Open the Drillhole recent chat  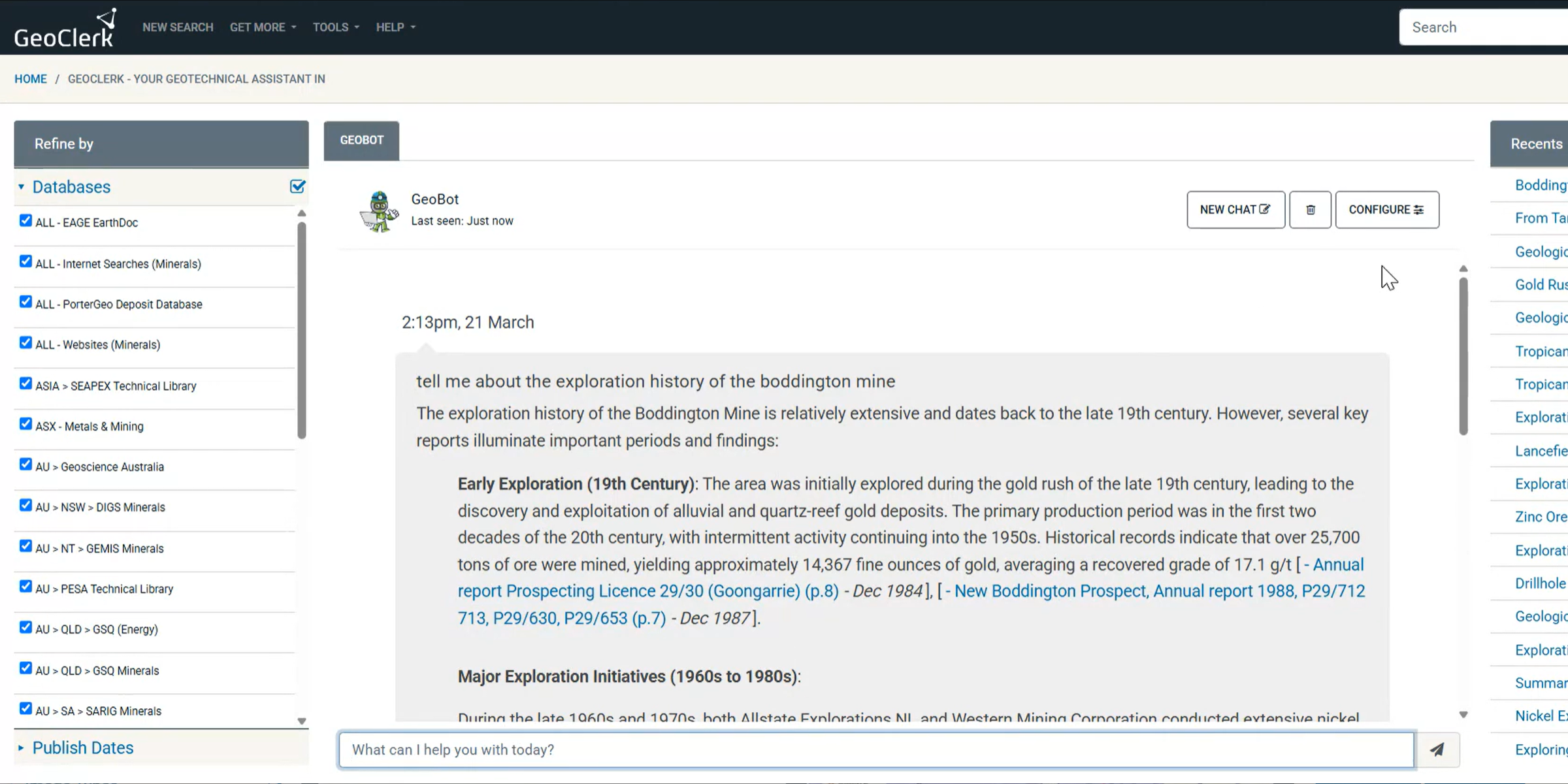1541,583
